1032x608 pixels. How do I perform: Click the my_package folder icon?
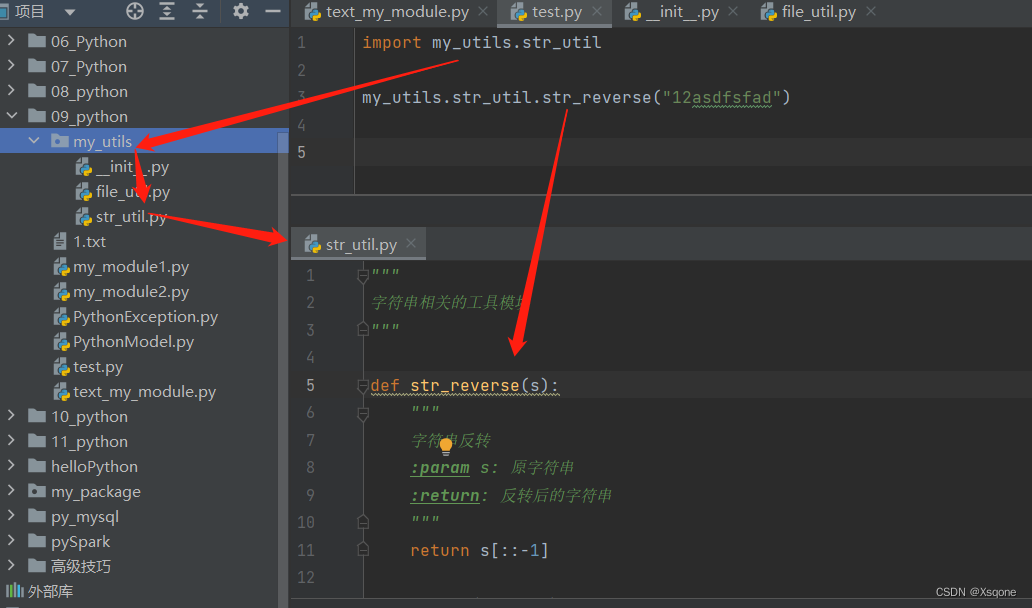point(37,491)
